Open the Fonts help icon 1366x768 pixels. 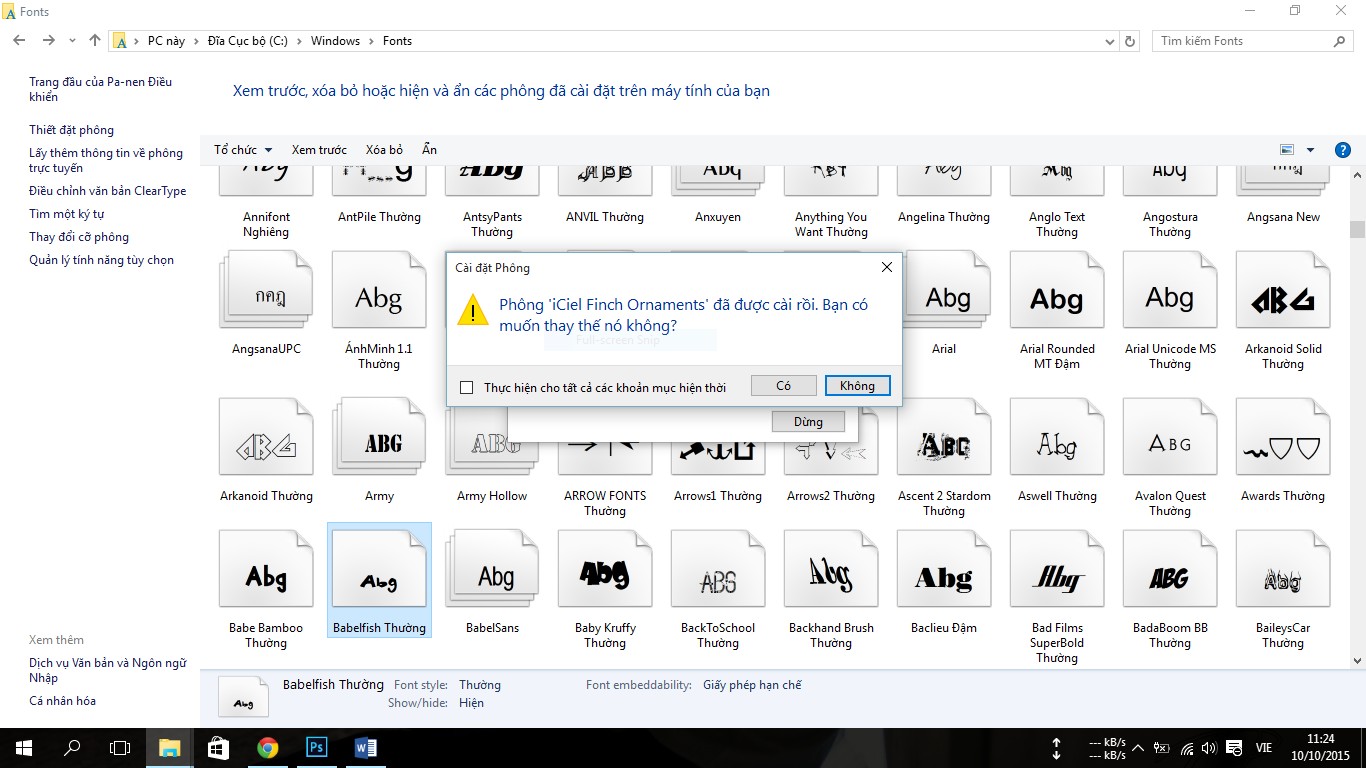[x=1343, y=150]
